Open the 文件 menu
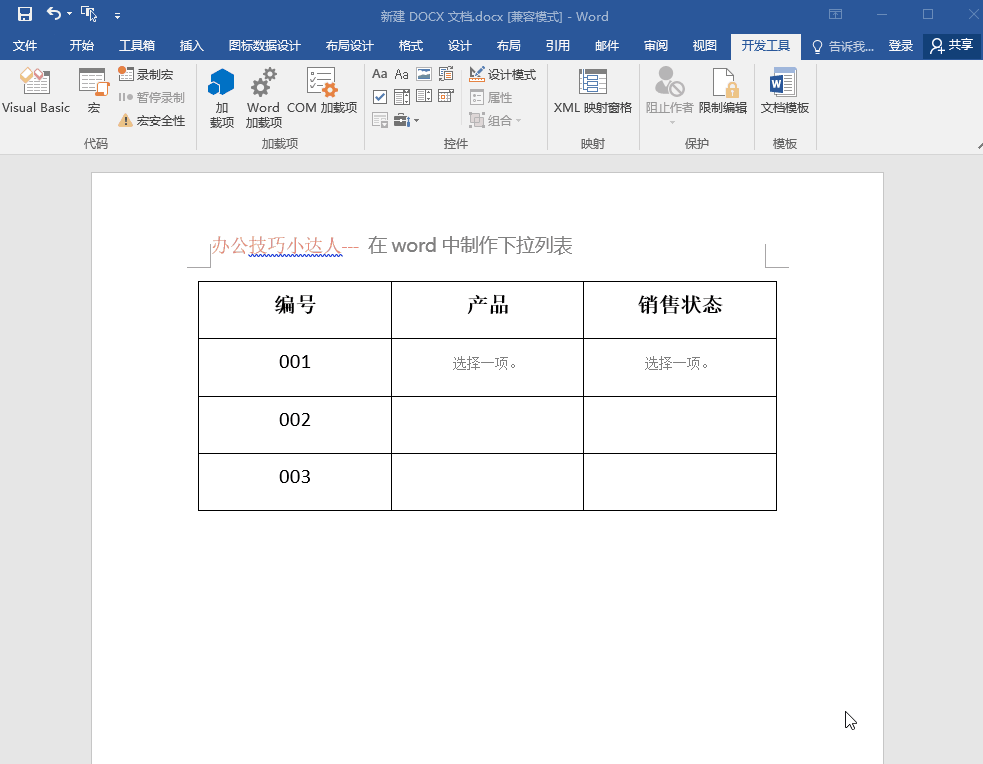The height and width of the screenshot is (764, 983). click(x=25, y=46)
